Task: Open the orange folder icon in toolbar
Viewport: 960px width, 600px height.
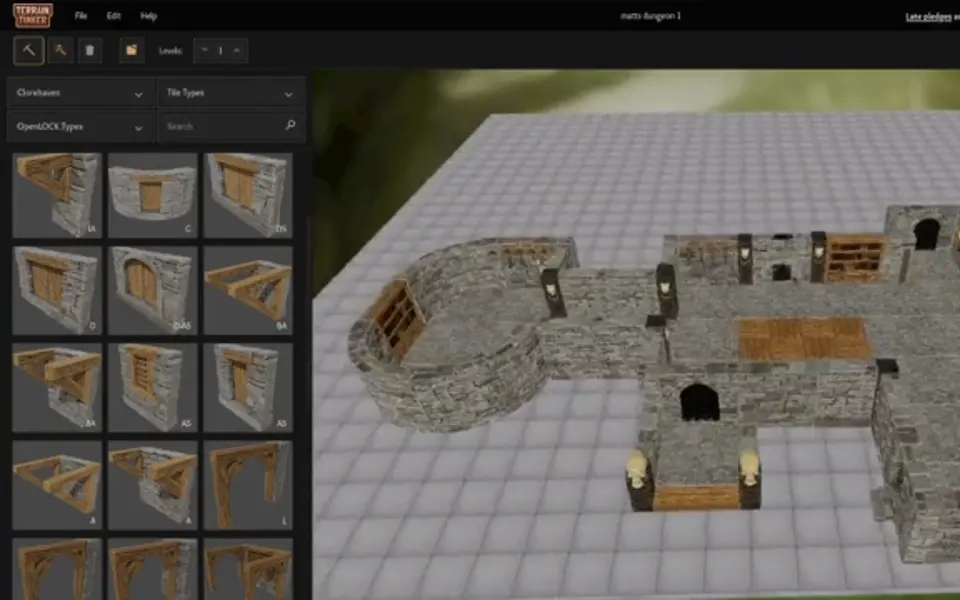Action: point(132,50)
